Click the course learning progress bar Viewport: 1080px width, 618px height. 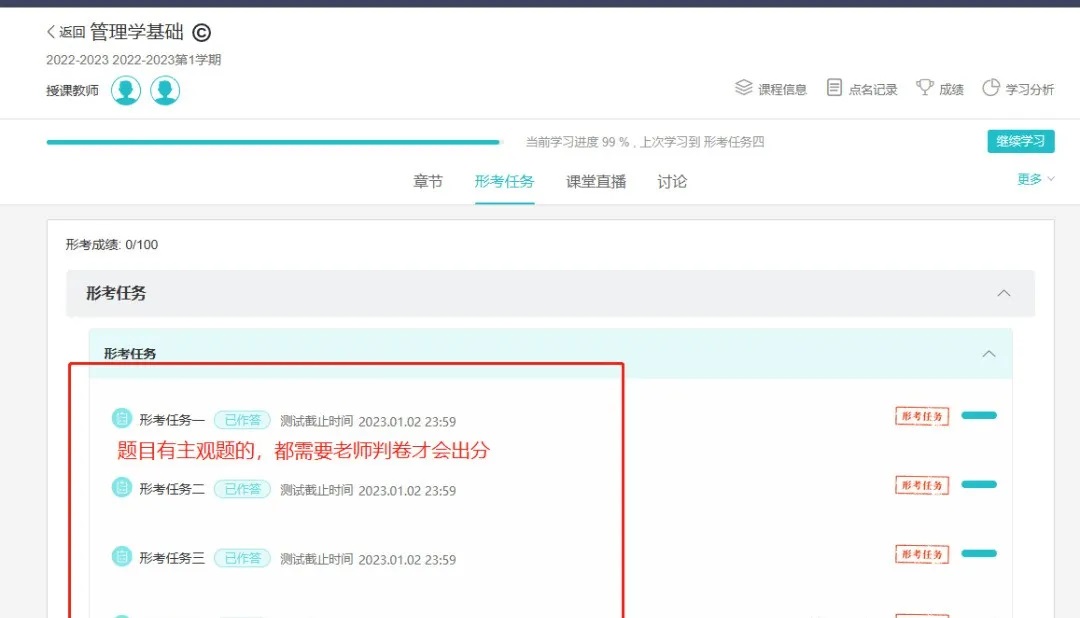tap(272, 142)
